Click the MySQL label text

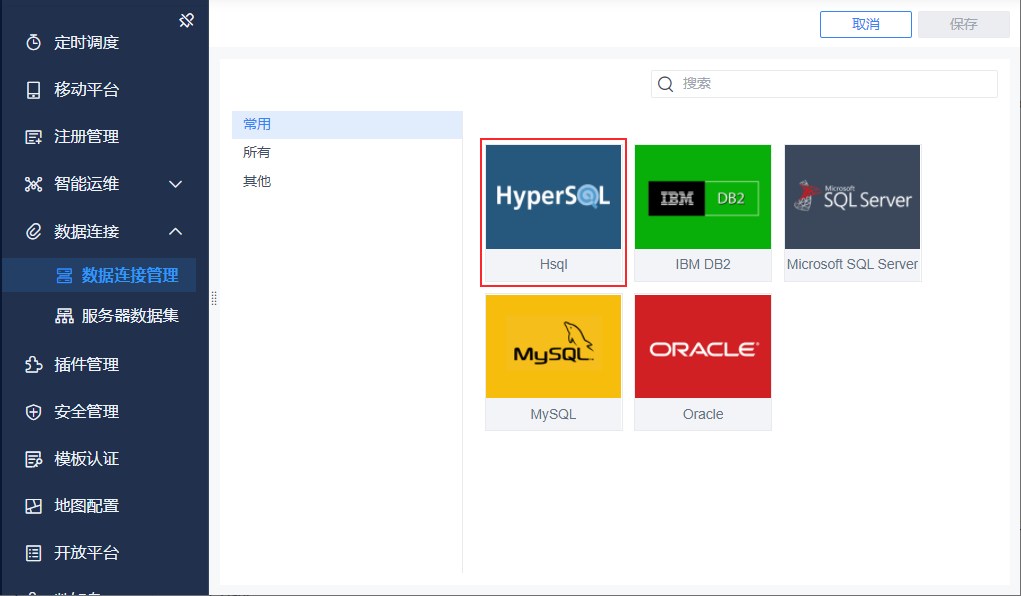click(x=553, y=414)
